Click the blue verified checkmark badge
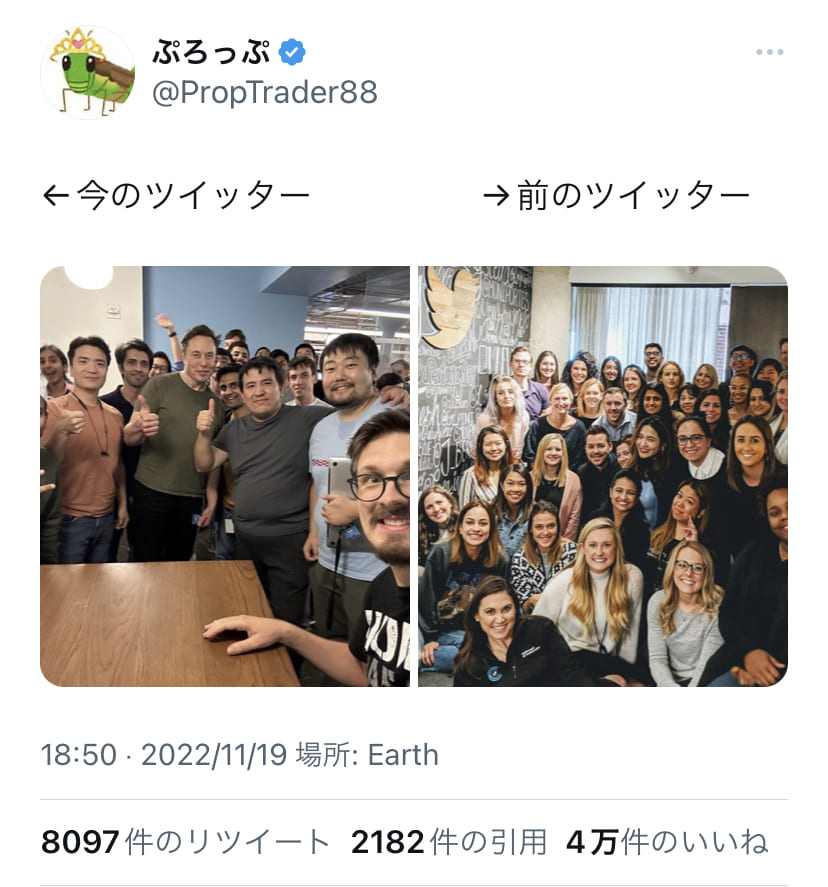Image resolution: width=828 pixels, height=887 pixels. tap(292, 52)
